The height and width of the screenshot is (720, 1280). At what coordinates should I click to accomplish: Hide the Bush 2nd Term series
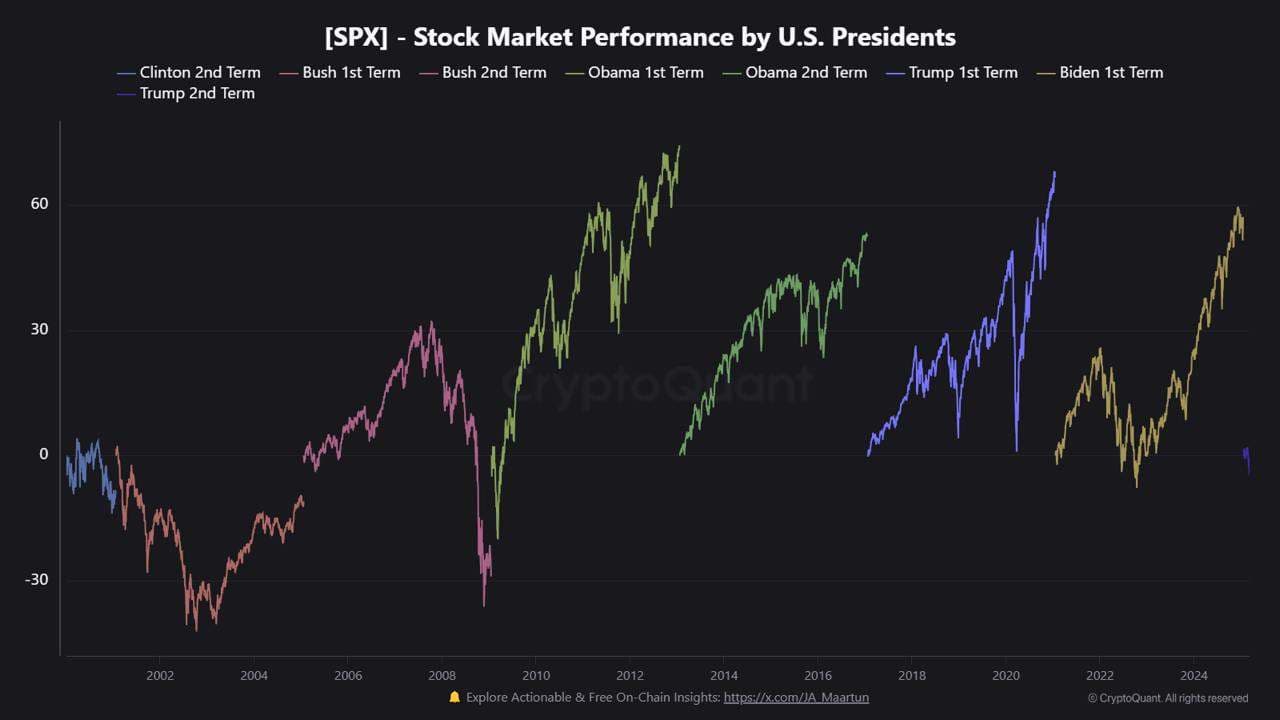click(x=493, y=72)
